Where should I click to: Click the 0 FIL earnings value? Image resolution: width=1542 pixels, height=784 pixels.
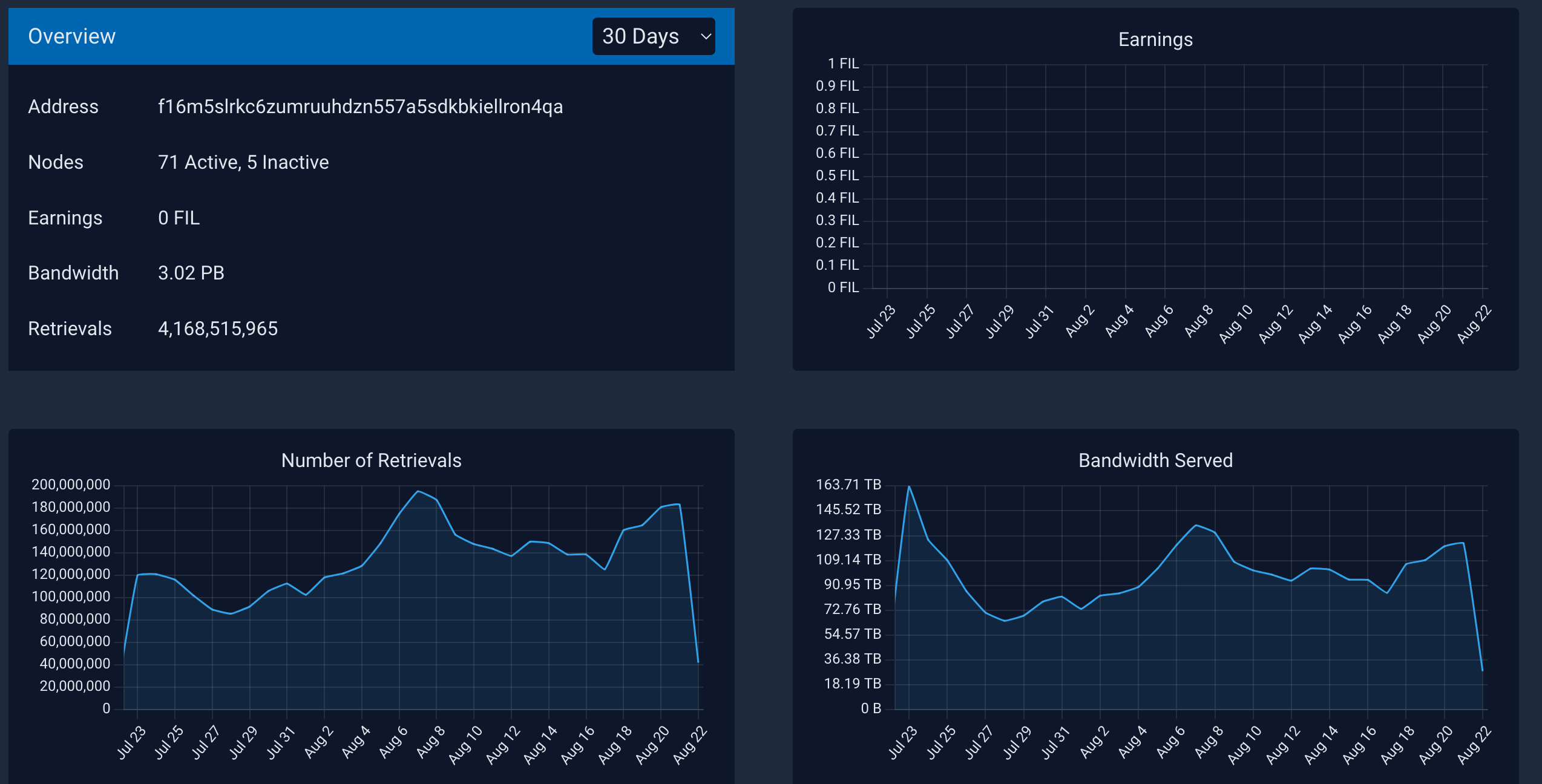coord(179,218)
